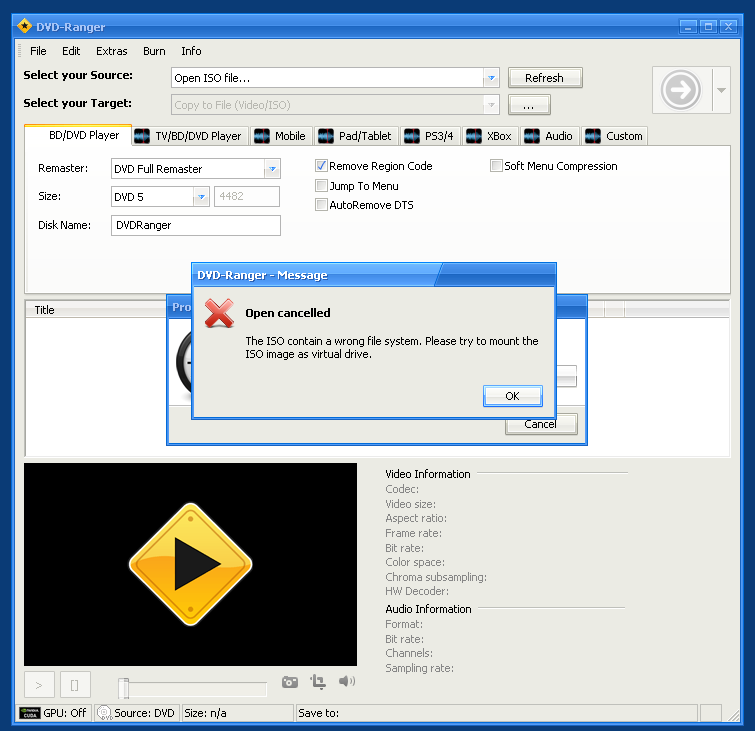
Task: Expand the Remaster mode dropdown
Action: [272, 169]
